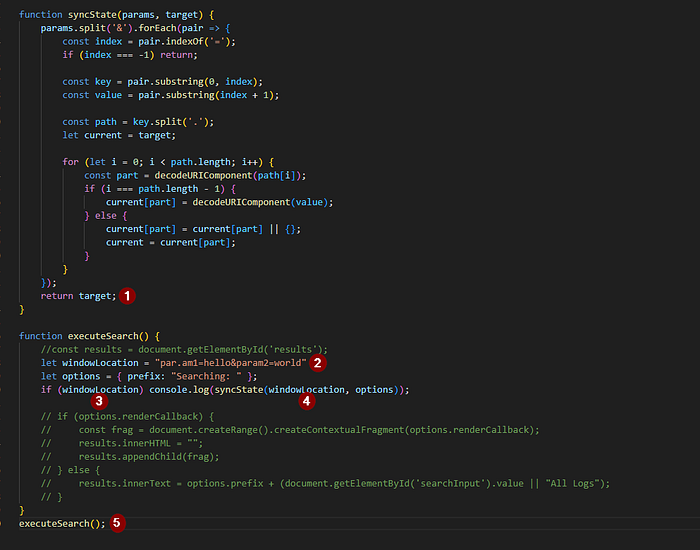Screen dimensions: 700x550
Task: Click the 'return target;' statement
Action: 79,296
